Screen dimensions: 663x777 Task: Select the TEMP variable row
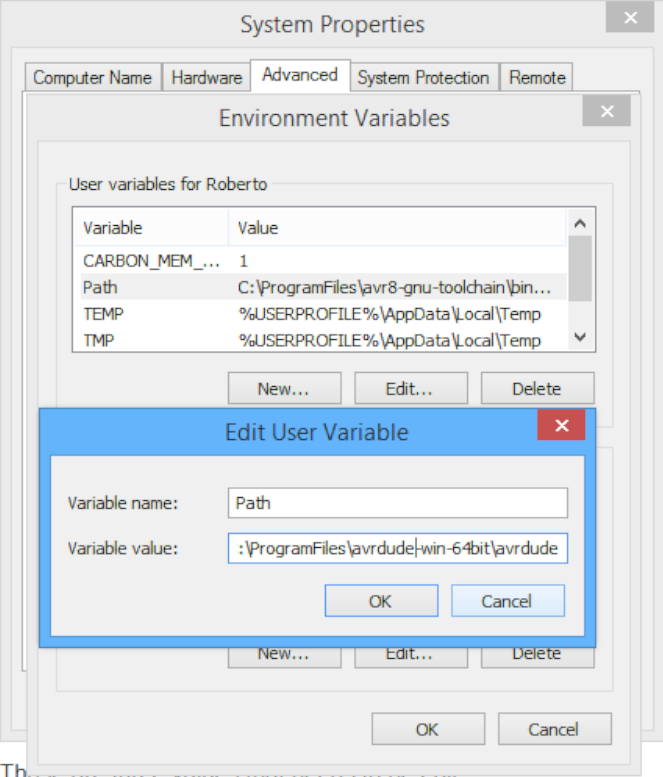tap(320, 314)
